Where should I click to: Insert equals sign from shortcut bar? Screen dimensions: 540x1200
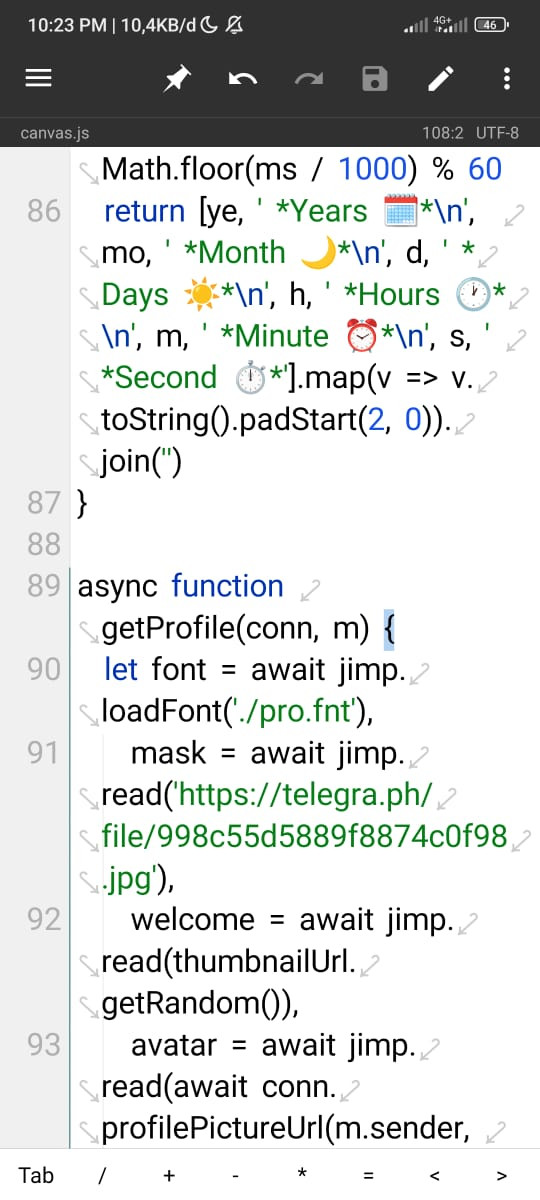[368, 1175]
